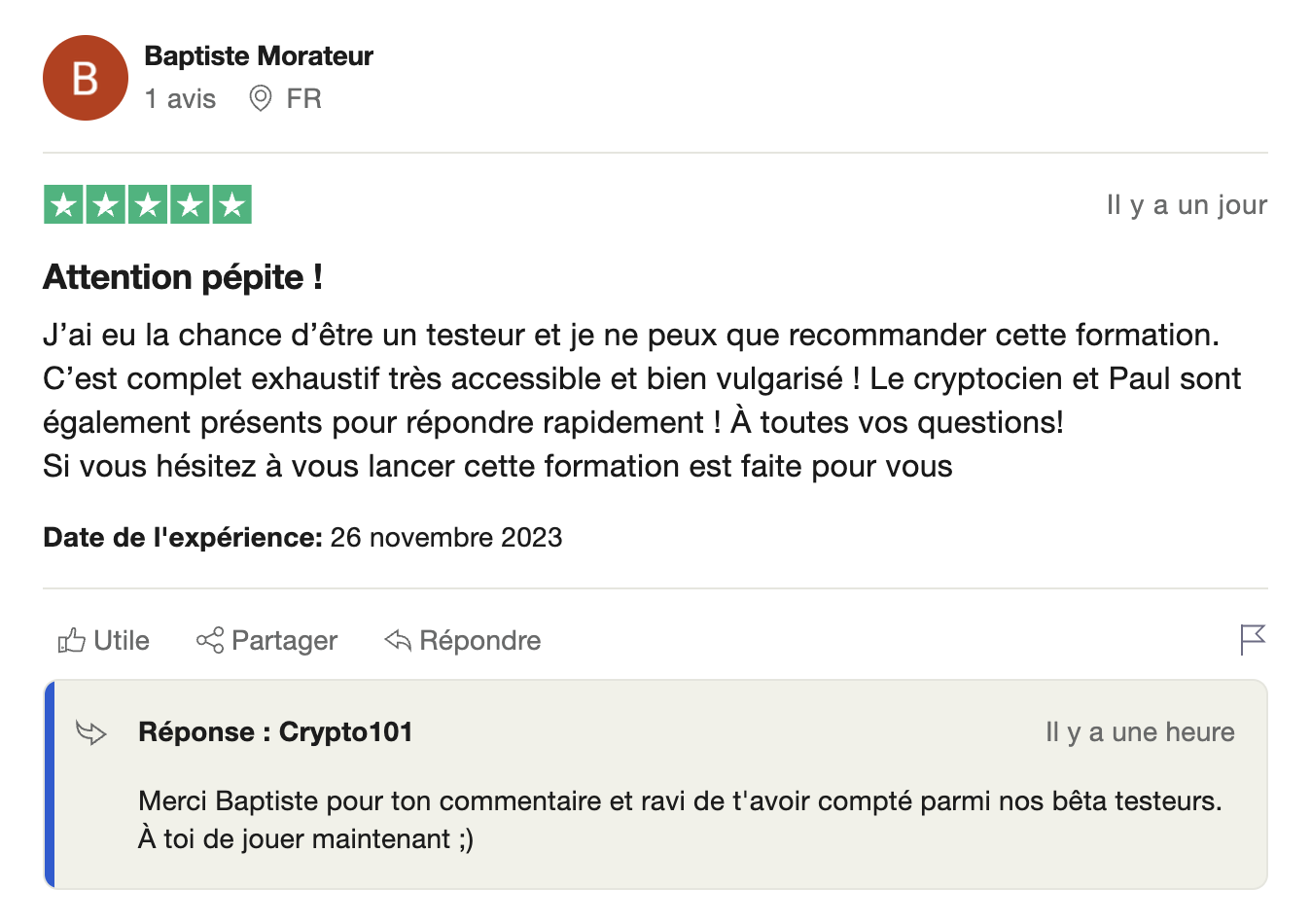Report the review with flag icon
This screenshot has height=924, width=1311.
pyautogui.click(x=1253, y=640)
